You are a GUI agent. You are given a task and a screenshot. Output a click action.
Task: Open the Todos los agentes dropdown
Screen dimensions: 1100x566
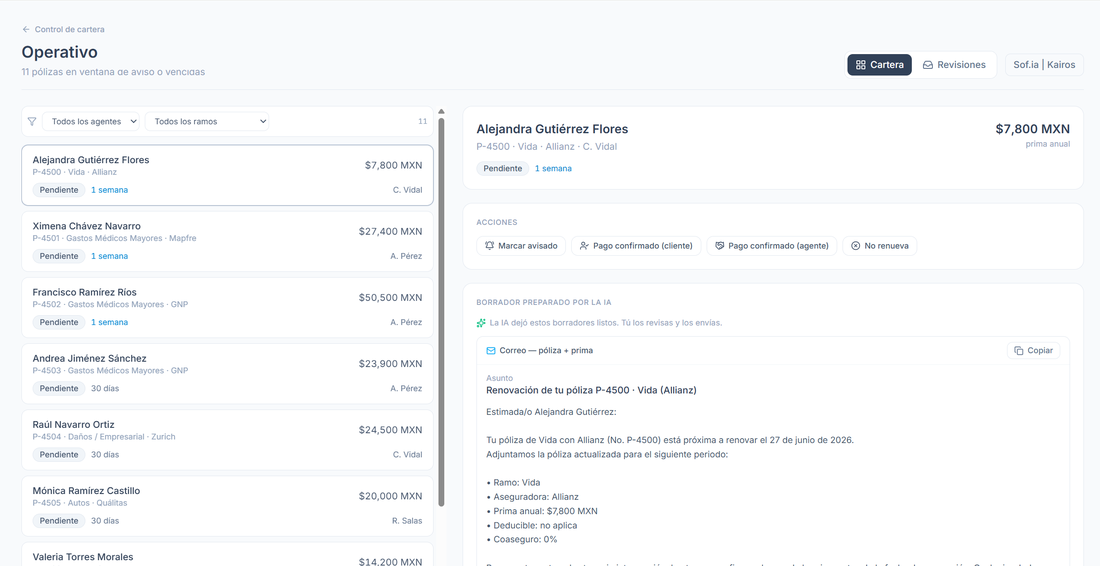pos(90,121)
